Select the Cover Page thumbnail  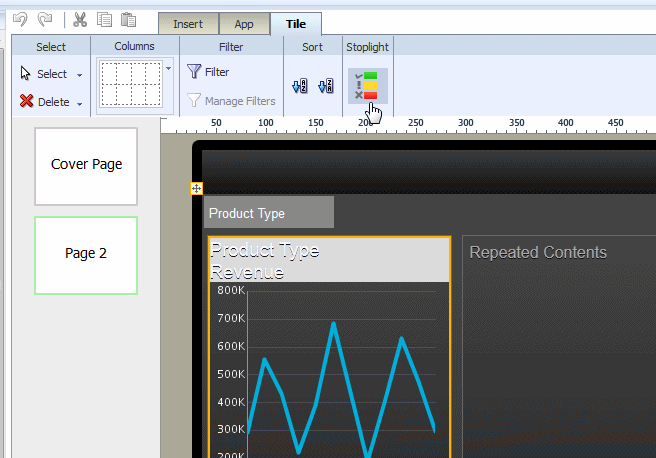pyautogui.click(x=86, y=166)
